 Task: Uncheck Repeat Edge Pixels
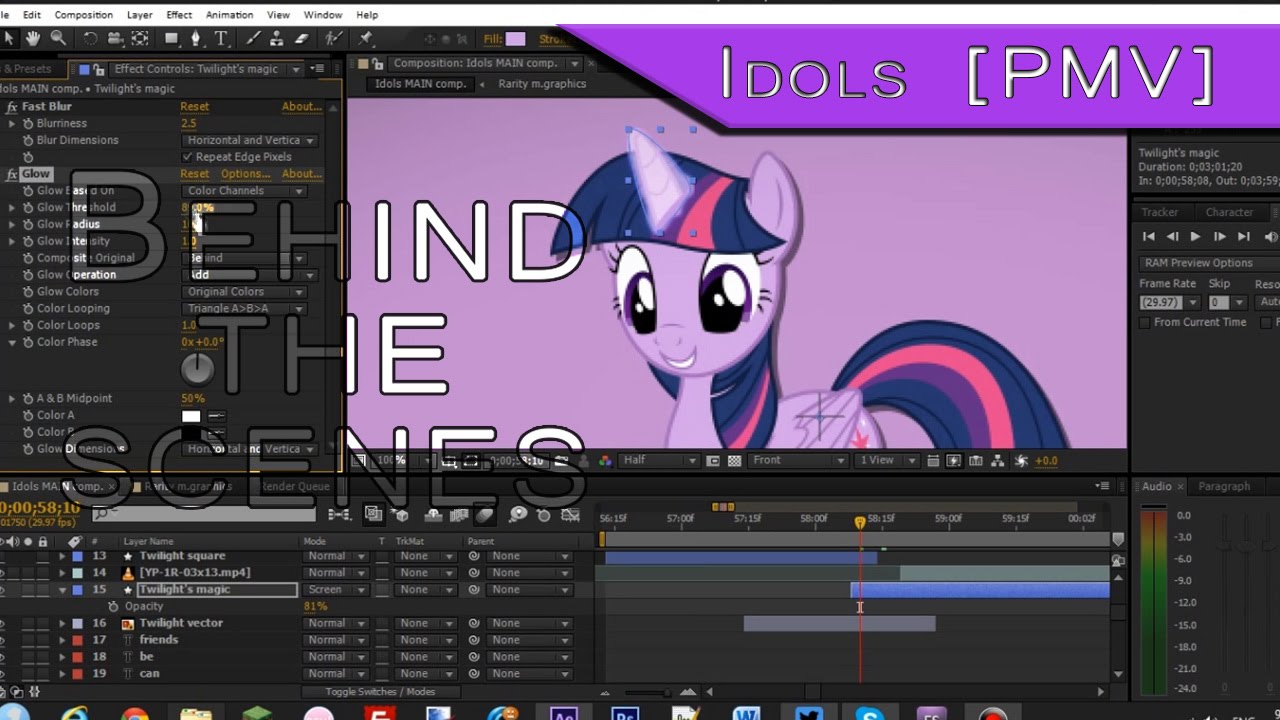(x=187, y=157)
